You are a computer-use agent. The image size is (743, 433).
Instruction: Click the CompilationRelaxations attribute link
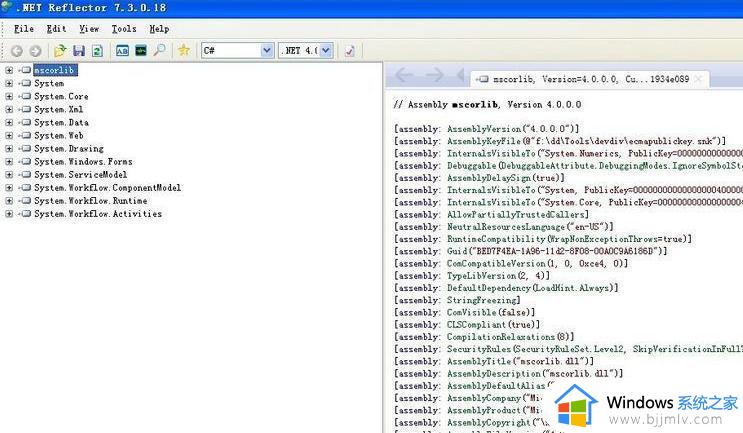coord(501,337)
